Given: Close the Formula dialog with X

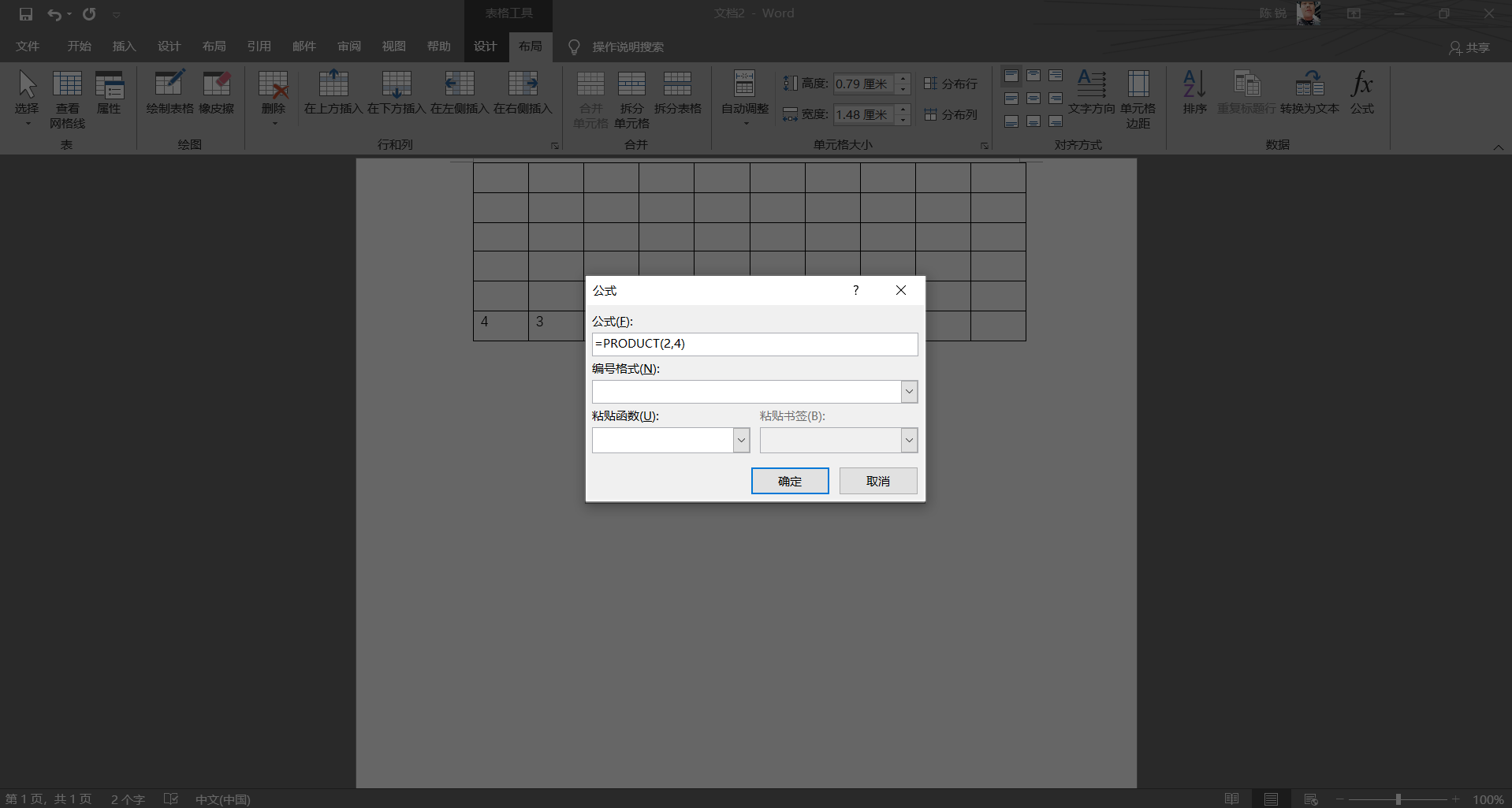Looking at the screenshot, I should pos(901,290).
